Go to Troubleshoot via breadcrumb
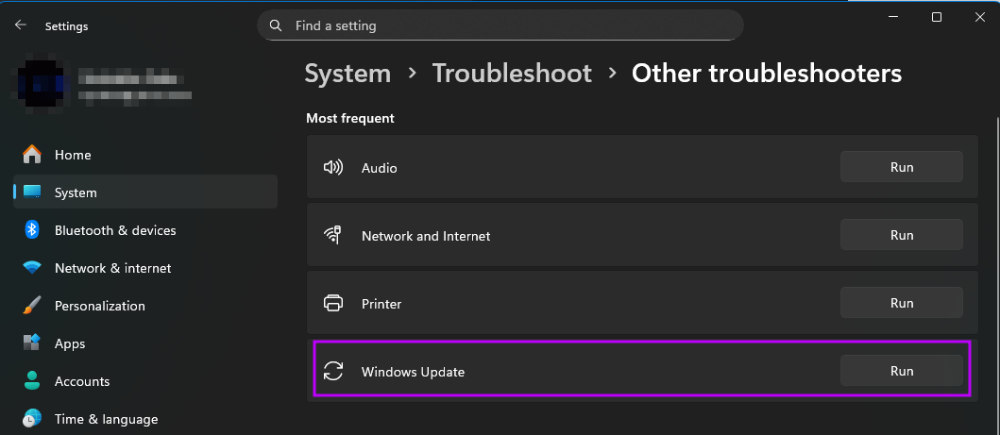Image resolution: width=1000 pixels, height=435 pixels. [x=512, y=73]
